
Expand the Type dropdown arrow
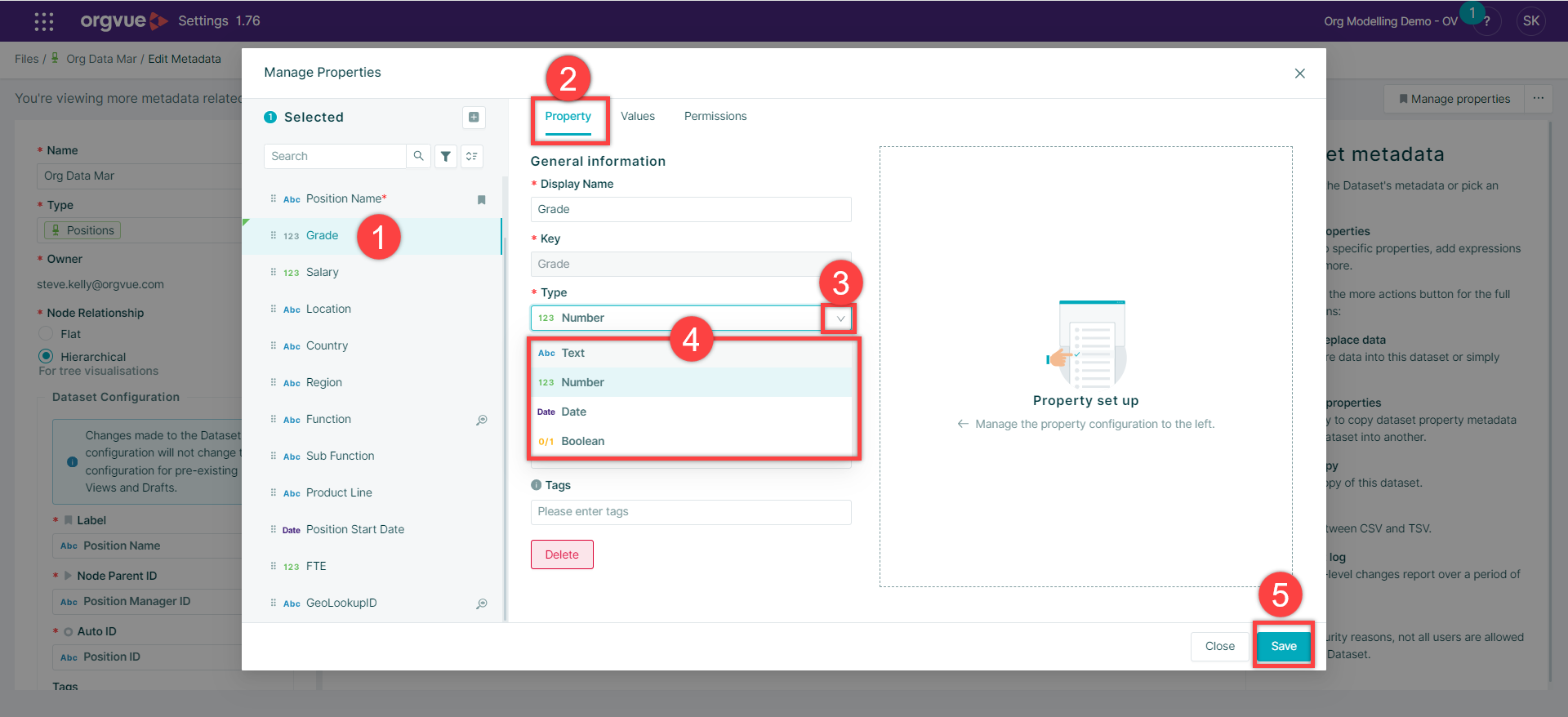[840, 318]
